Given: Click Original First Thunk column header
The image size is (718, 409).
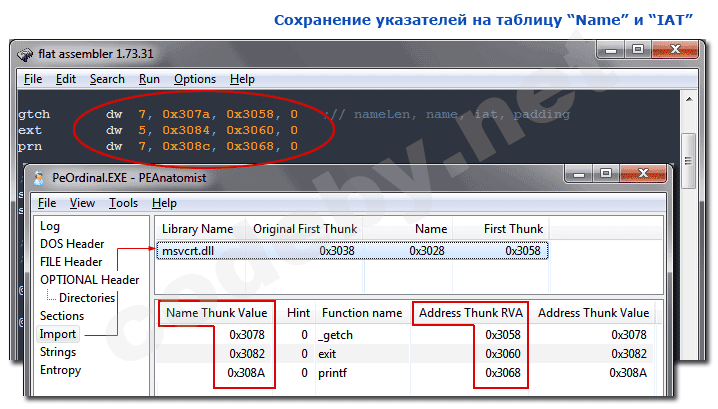Looking at the screenshot, I should (x=305, y=229).
